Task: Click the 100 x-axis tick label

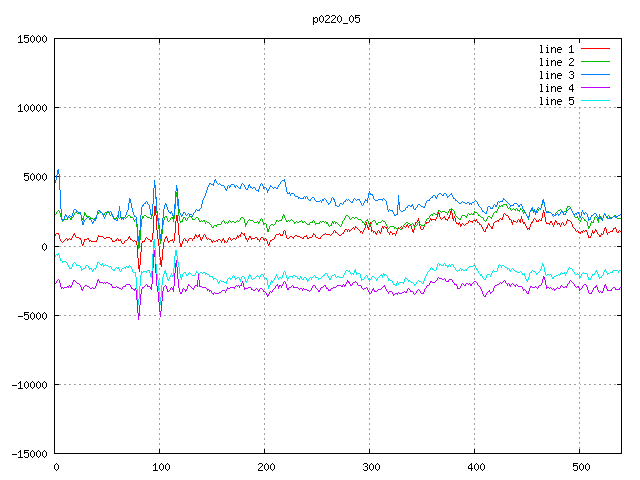Action: tap(160, 467)
